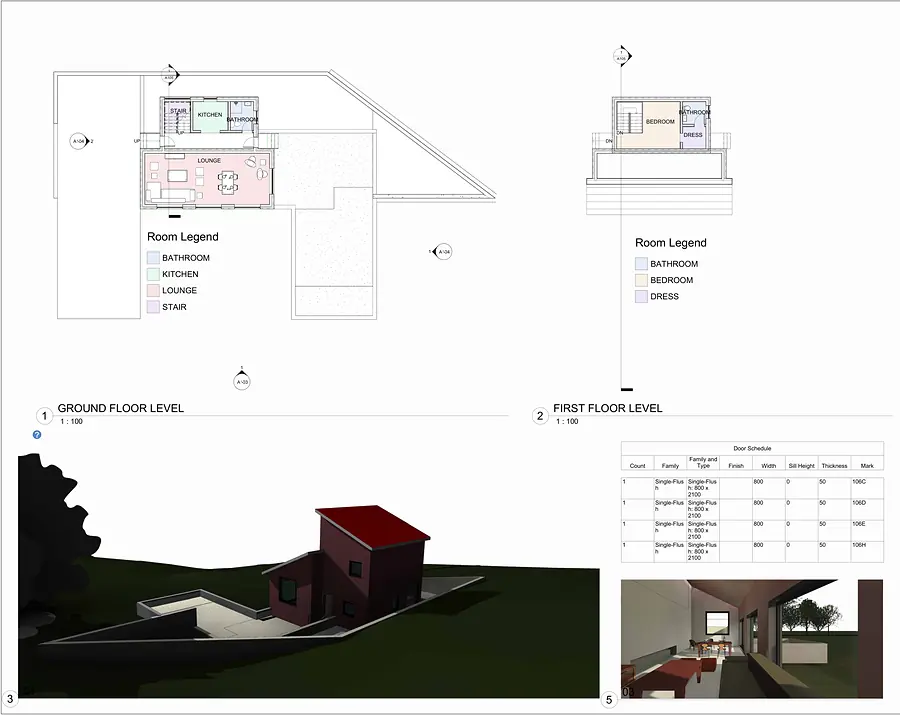Click the section head marker above ground floor plan
This screenshot has width=900, height=715.
170,75
